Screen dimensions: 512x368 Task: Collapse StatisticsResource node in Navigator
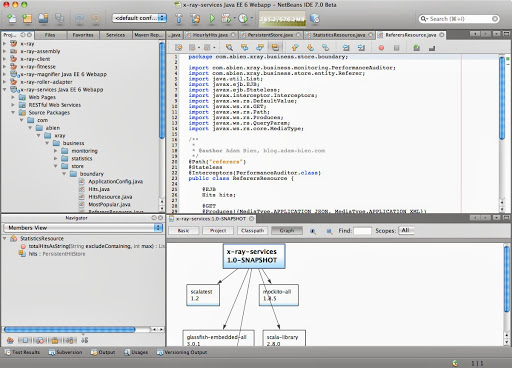(x=5, y=239)
